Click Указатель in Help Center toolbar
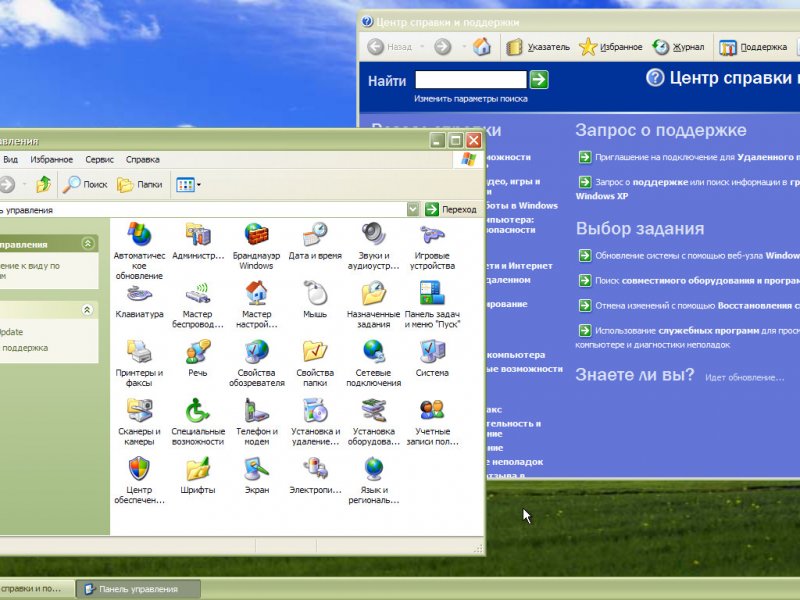This screenshot has width=800, height=600. [x=538, y=47]
